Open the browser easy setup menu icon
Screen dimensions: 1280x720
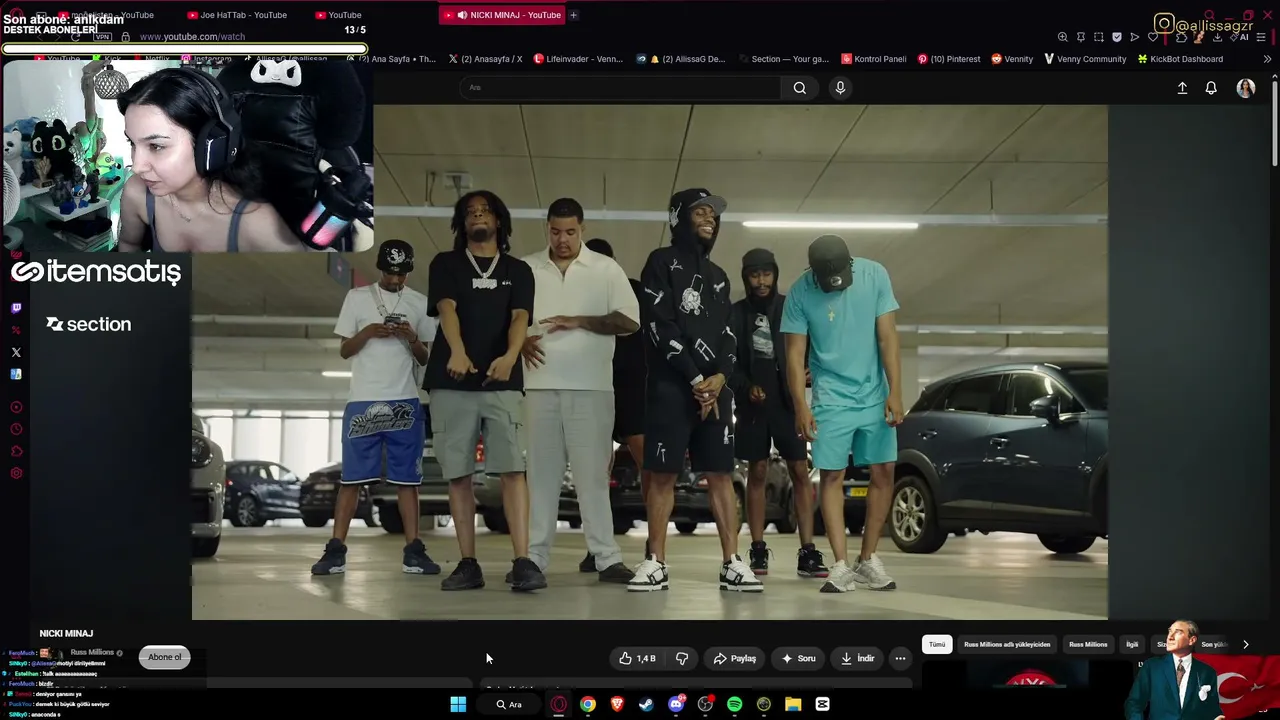[x=1263, y=37]
